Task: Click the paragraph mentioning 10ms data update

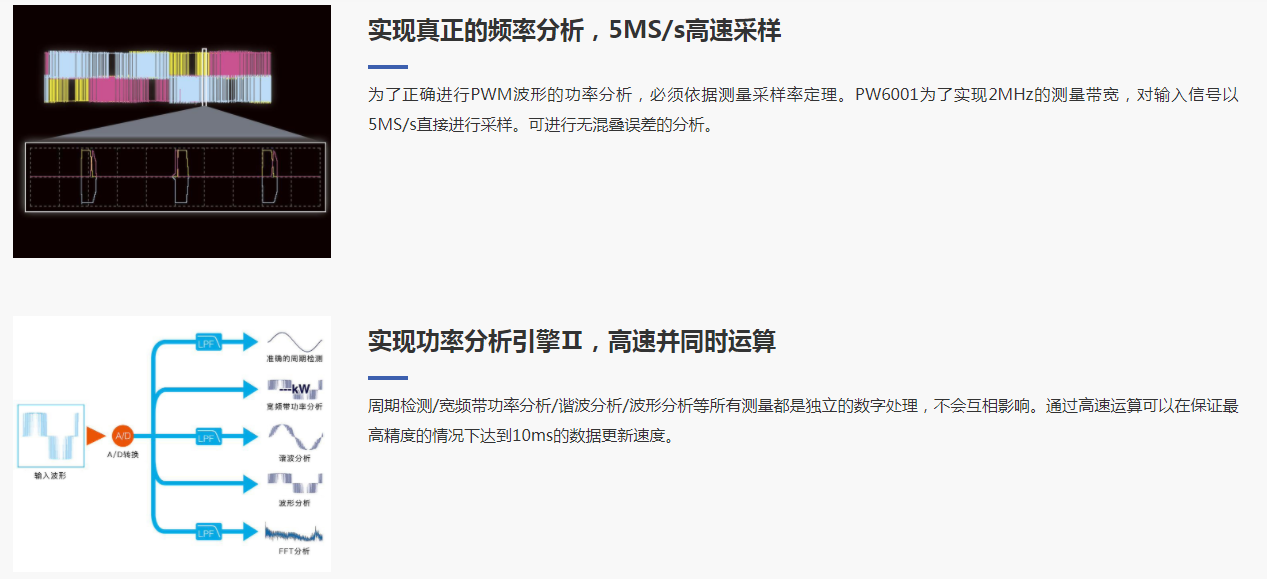Action: coord(803,421)
